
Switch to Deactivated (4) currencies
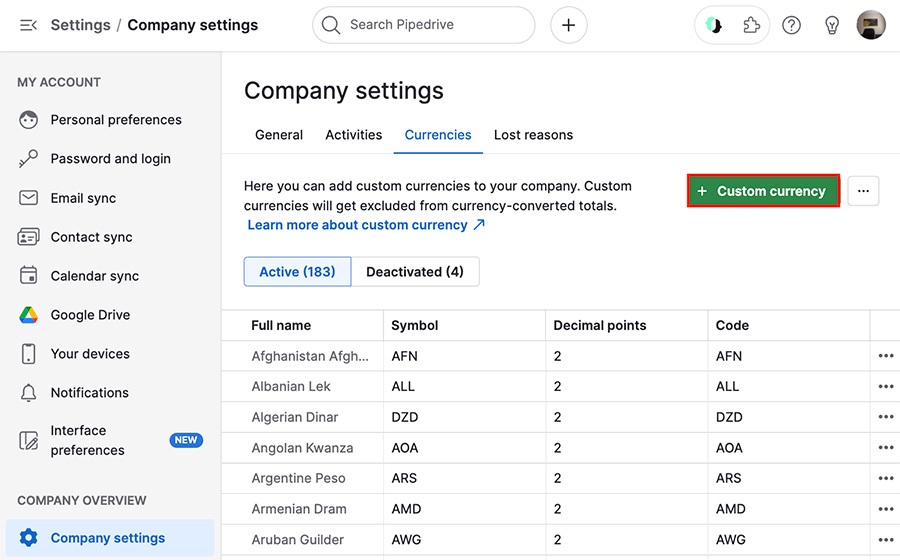coord(415,272)
